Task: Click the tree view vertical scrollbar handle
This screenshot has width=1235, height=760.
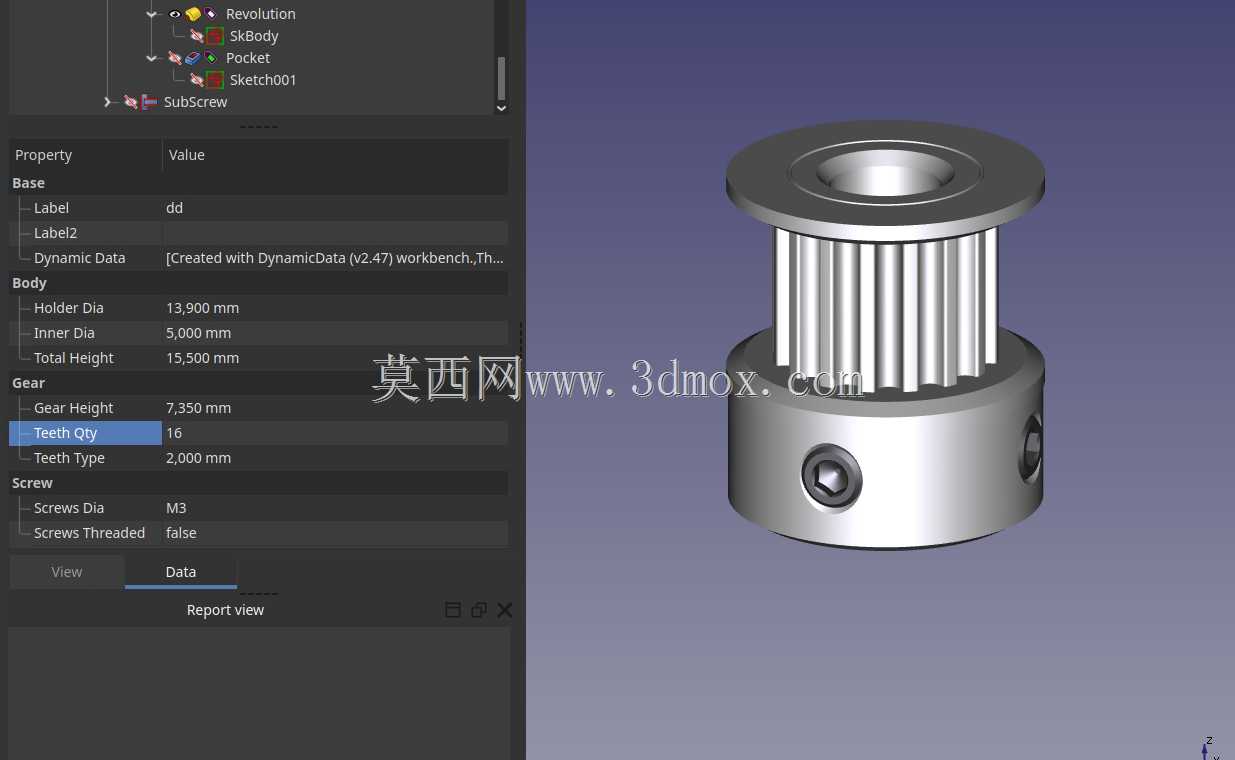Action: 501,76
